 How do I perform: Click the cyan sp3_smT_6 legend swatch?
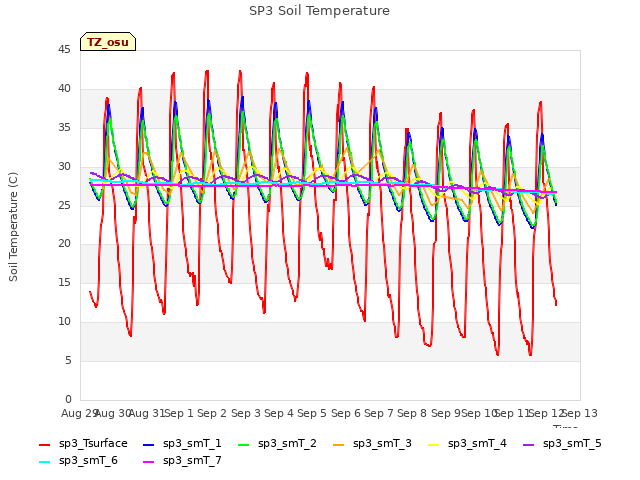tap(44, 462)
